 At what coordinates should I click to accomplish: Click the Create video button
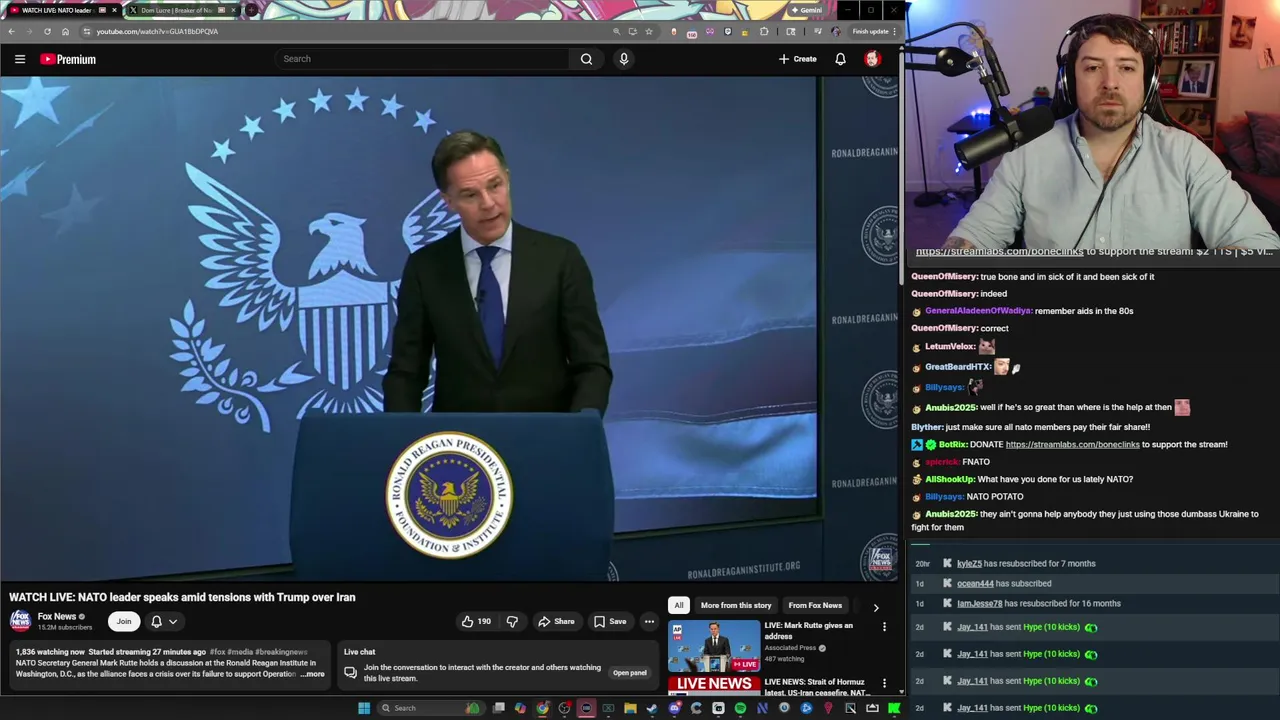(798, 59)
